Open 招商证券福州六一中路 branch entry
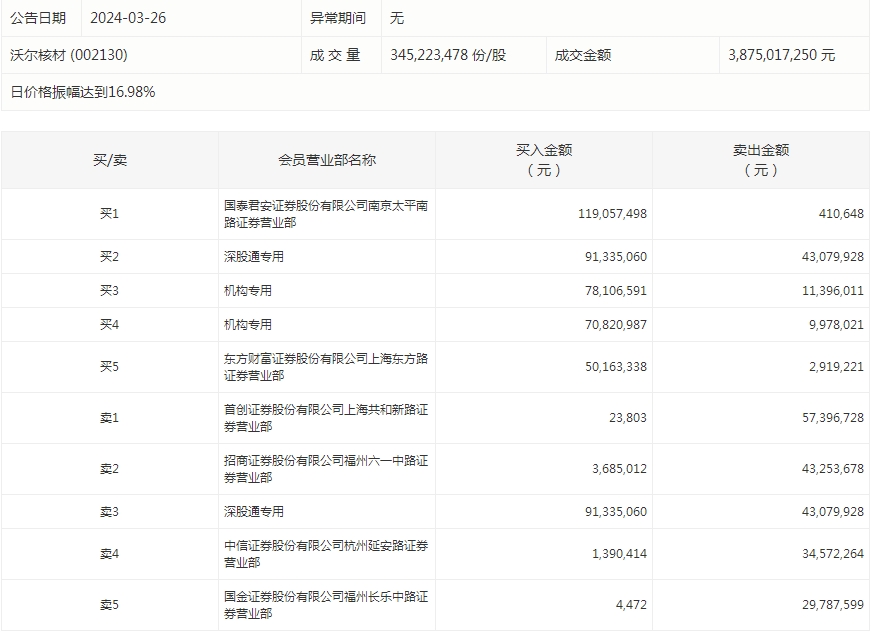The height and width of the screenshot is (632, 871). (x=325, y=469)
